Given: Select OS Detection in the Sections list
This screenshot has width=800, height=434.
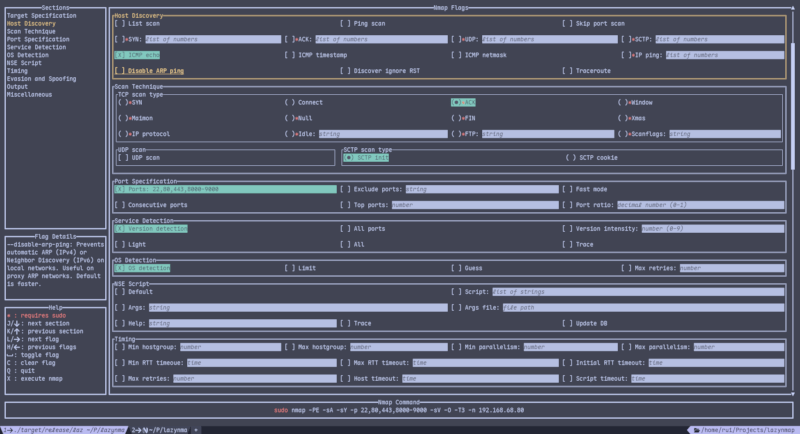Looking at the screenshot, I should coord(28,55).
